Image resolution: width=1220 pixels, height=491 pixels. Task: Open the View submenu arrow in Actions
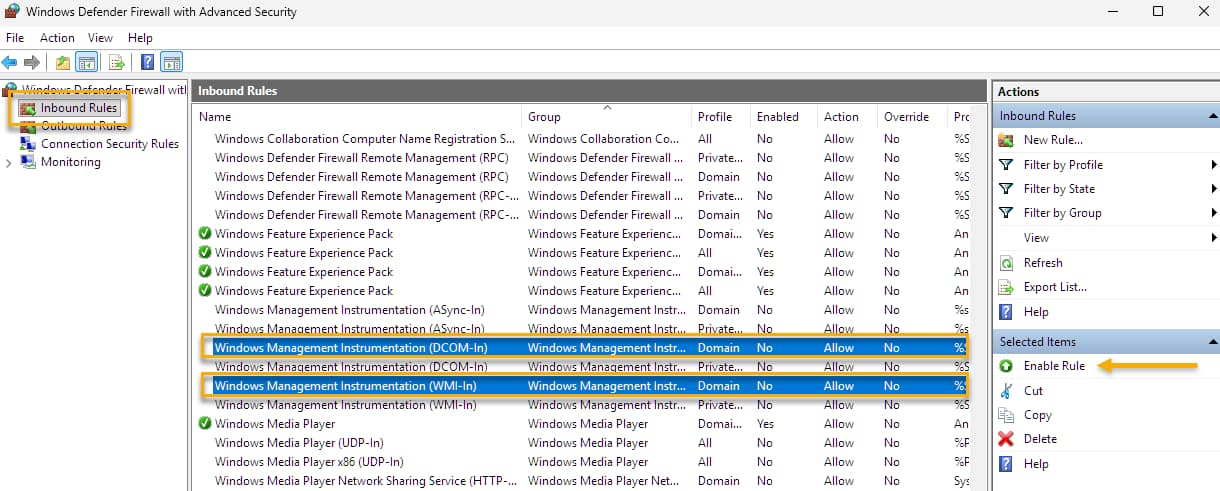pyautogui.click(x=1214, y=238)
